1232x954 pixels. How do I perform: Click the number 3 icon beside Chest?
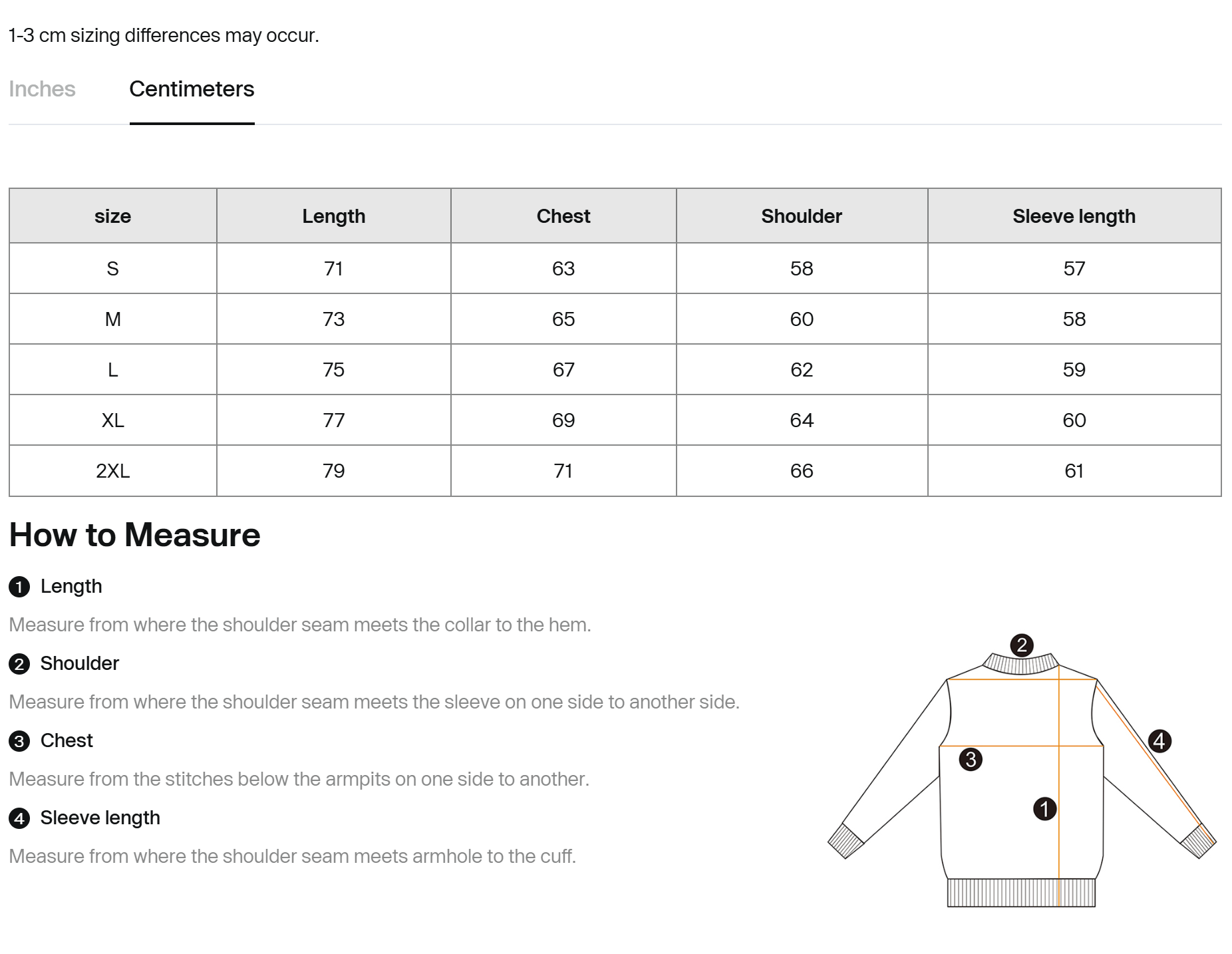tap(19, 741)
